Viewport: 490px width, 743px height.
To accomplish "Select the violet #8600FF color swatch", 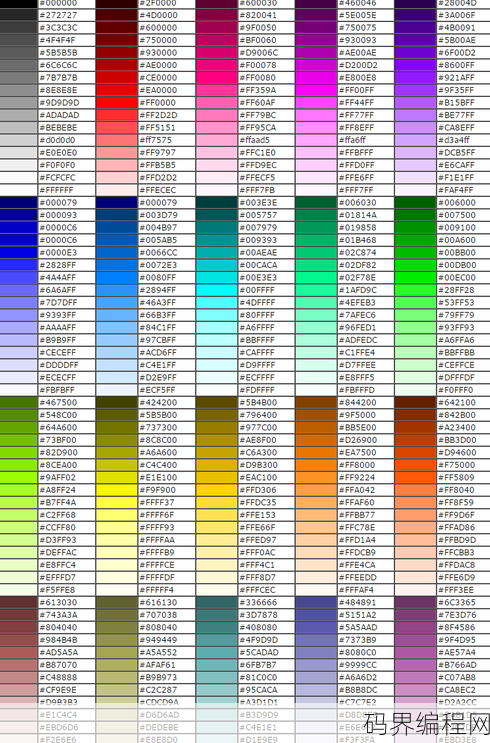I will pyautogui.click(x=415, y=65).
